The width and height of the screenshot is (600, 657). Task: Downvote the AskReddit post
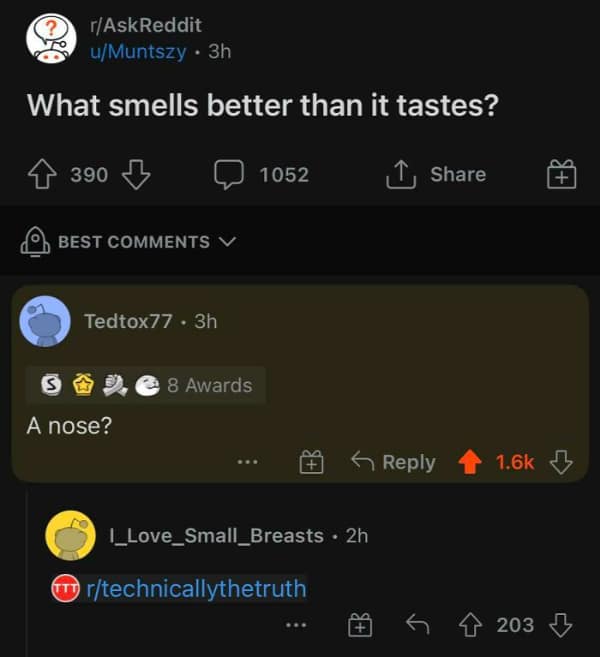coord(135,175)
